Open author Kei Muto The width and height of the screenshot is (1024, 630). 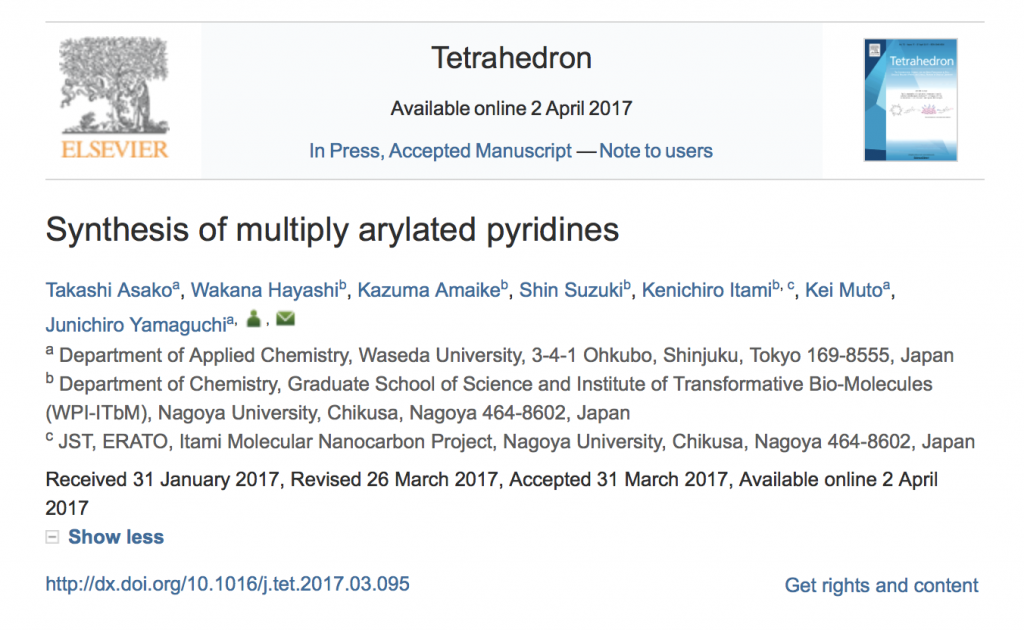(843, 290)
